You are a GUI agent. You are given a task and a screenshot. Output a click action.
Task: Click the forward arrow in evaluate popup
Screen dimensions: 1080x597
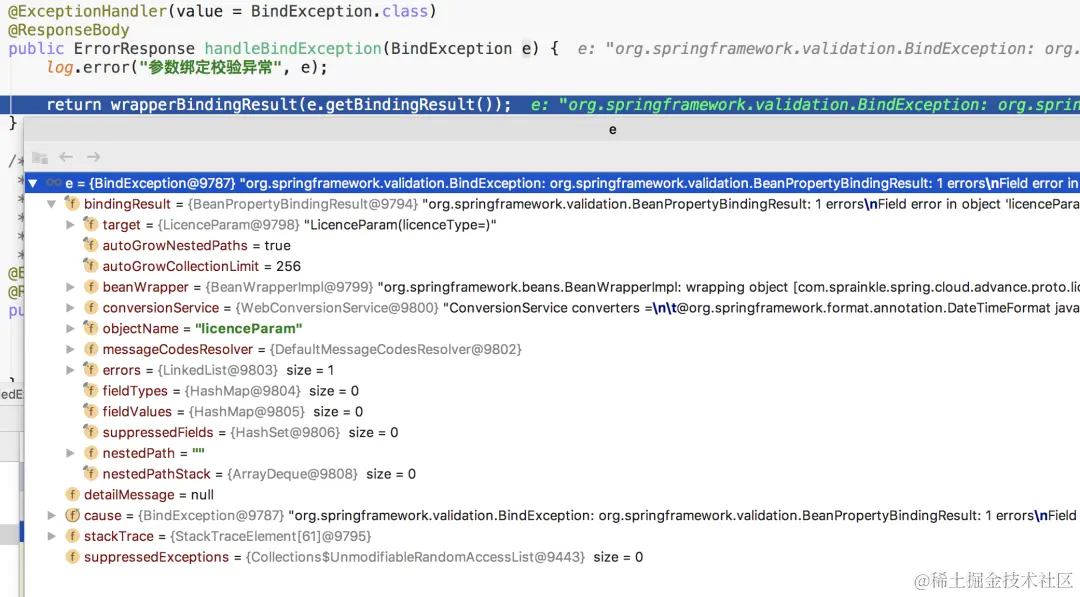coord(93,157)
